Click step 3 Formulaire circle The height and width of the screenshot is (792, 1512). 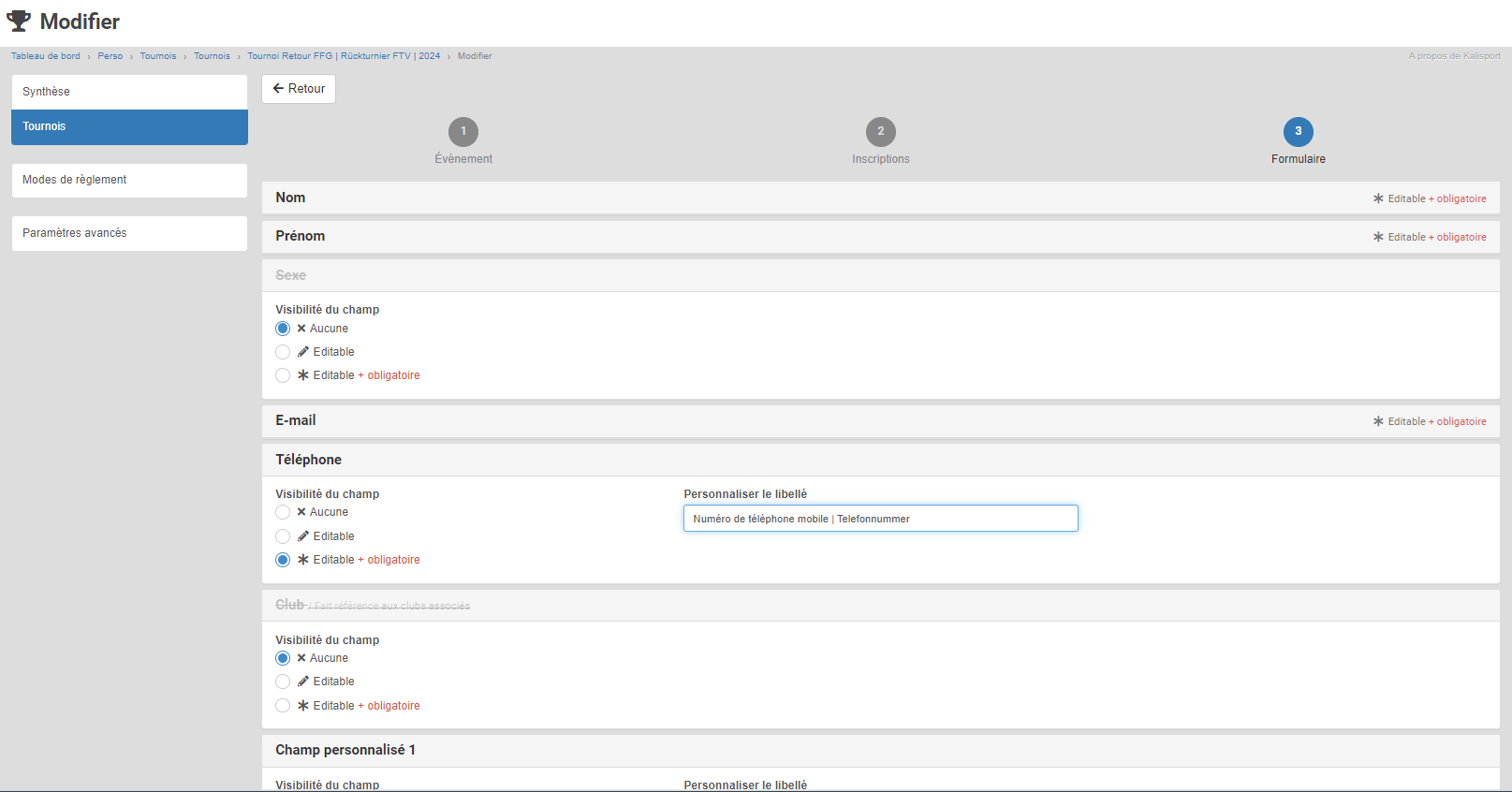(x=1298, y=132)
